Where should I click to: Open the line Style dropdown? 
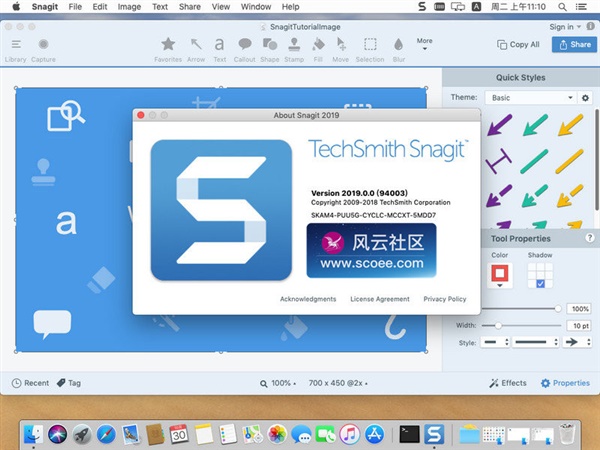(x=536, y=342)
